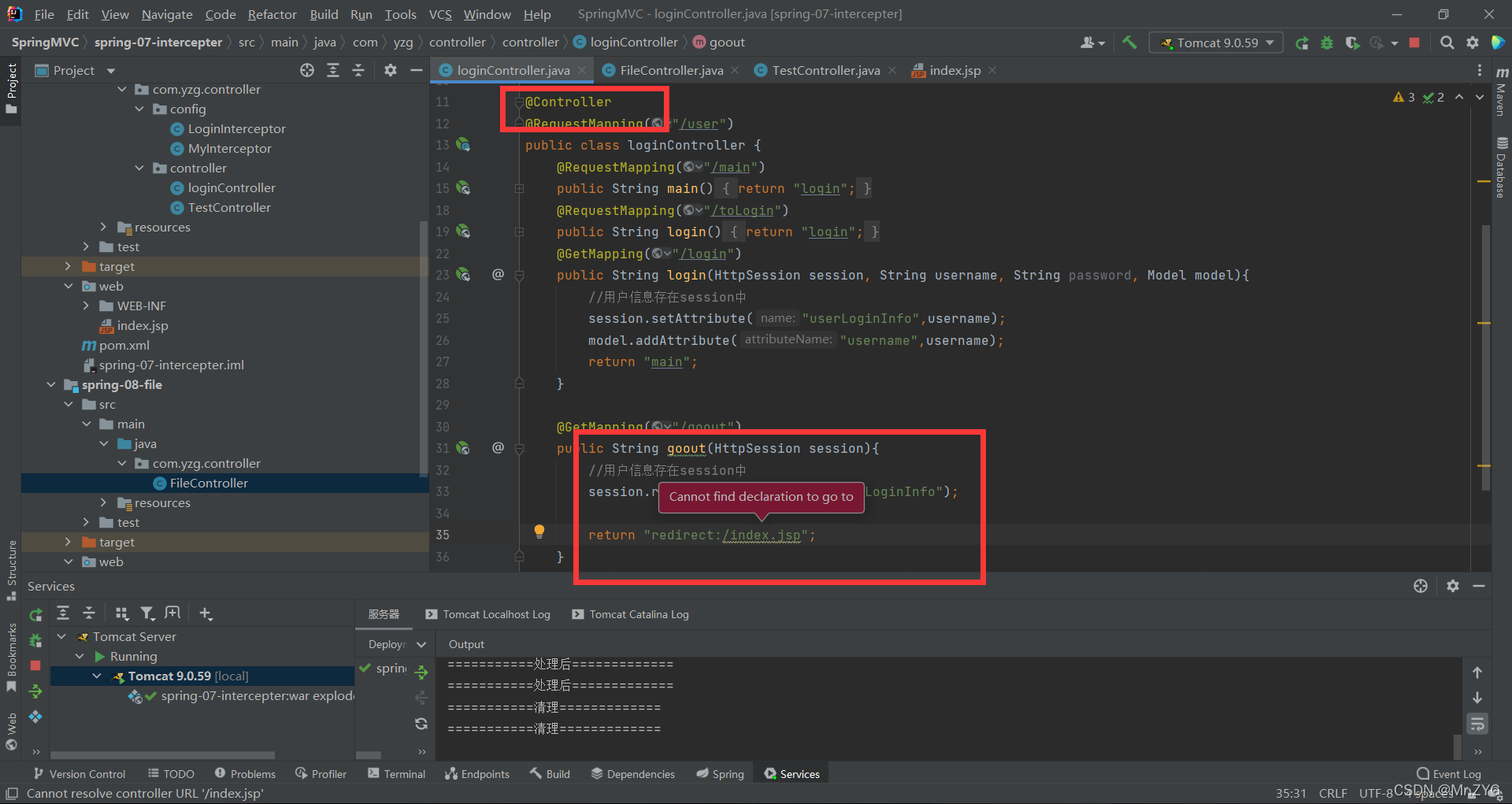Collapse the Tomcat Server node in Services
Image resolution: width=1512 pixels, height=804 pixels.
click(61, 636)
